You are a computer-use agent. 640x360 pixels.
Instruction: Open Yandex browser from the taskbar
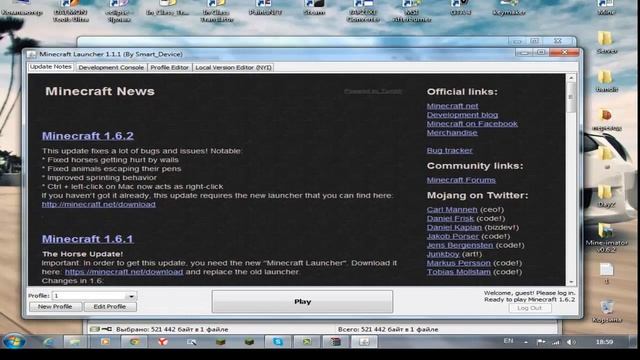point(163,342)
